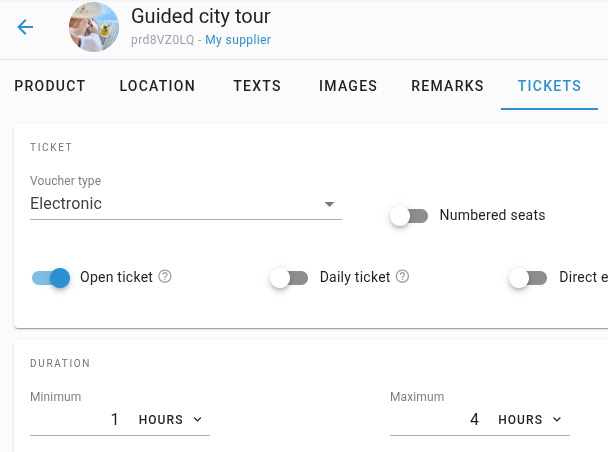Click the Maximum duration value field
This screenshot has width=608, height=452.
(x=435, y=419)
